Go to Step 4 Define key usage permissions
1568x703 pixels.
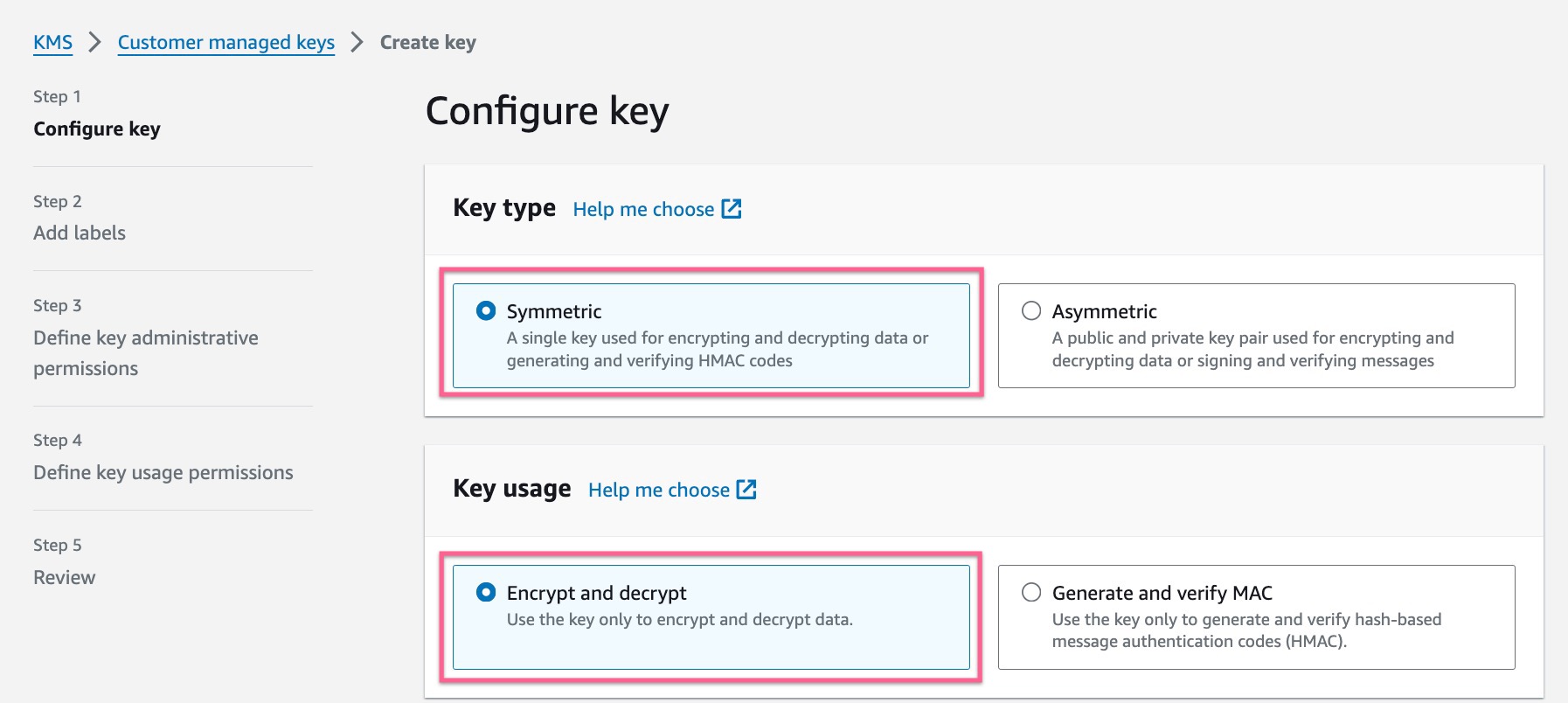(x=163, y=472)
